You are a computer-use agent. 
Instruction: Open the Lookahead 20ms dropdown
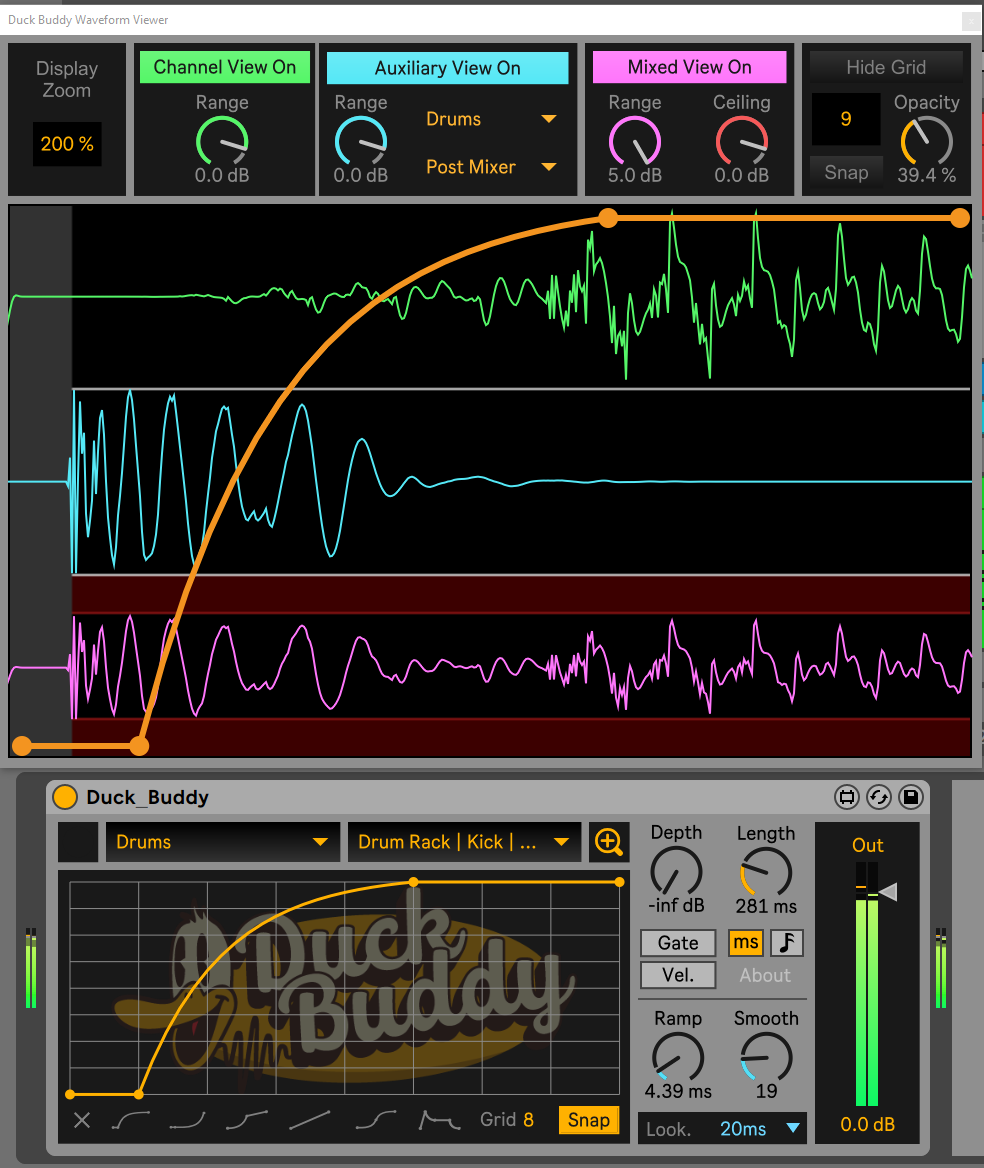point(722,1129)
